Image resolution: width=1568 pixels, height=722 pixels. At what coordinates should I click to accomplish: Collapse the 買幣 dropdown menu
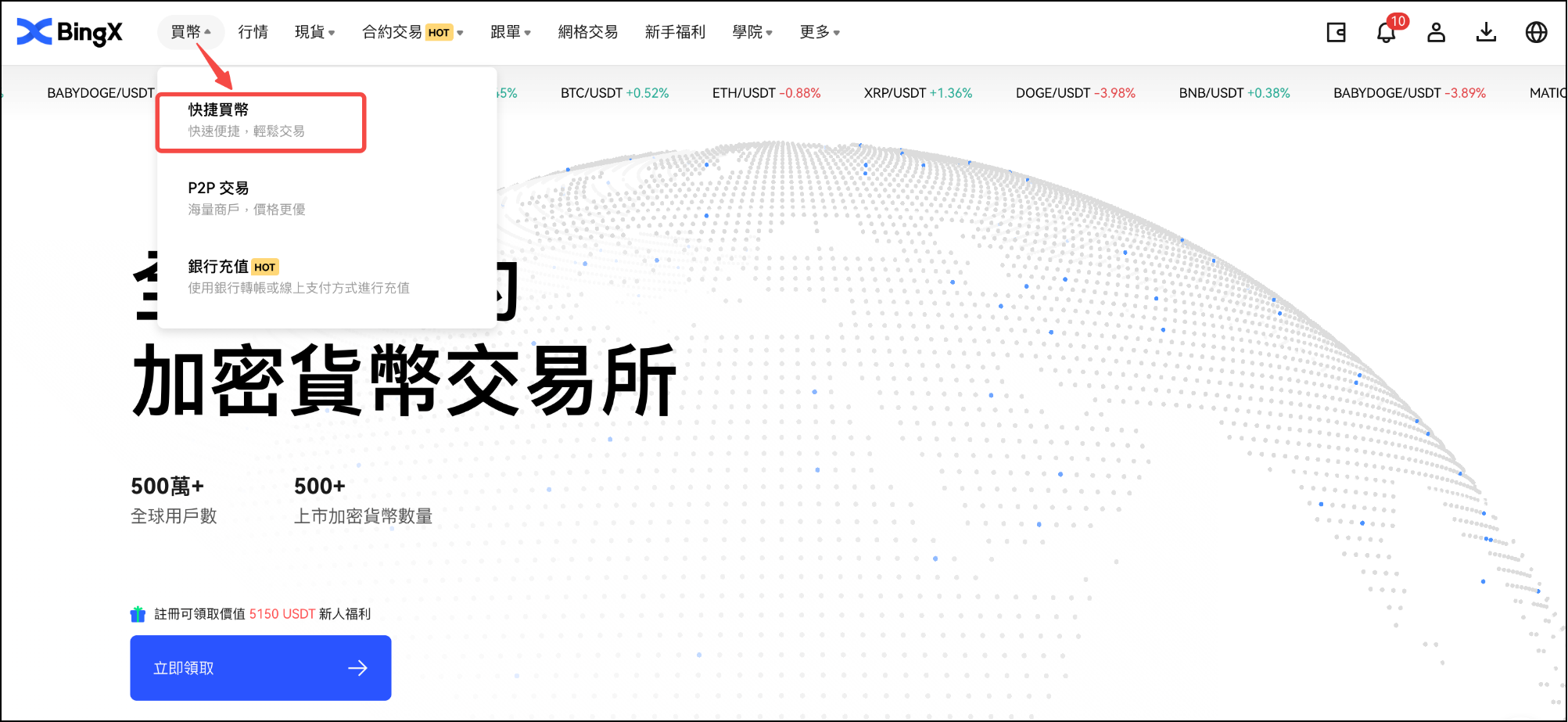click(191, 32)
